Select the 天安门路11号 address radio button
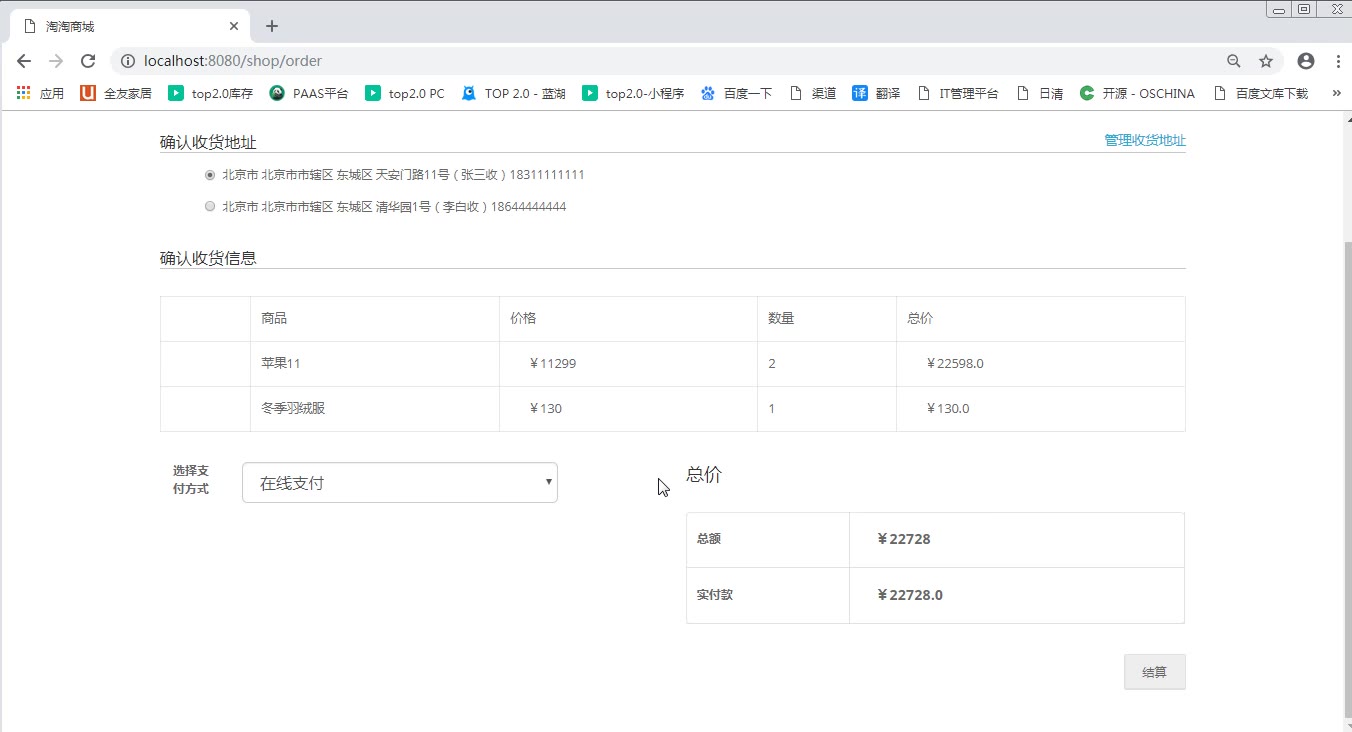 click(x=210, y=175)
